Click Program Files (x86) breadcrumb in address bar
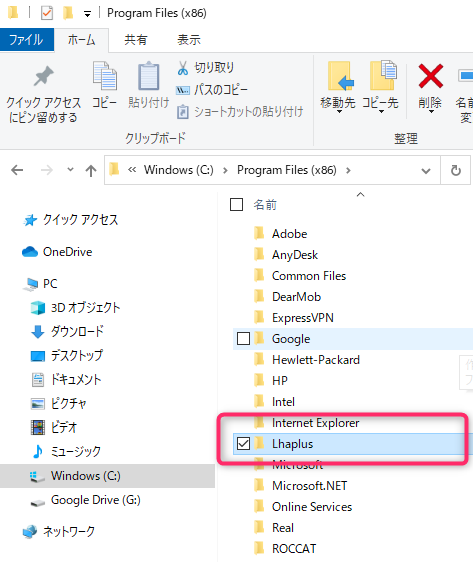The width and height of the screenshot is (473, 562). pos(287,170)
